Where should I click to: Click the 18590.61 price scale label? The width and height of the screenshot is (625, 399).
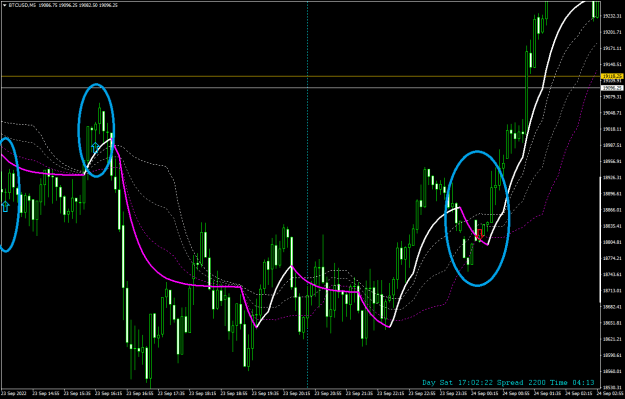coord(612,356)
